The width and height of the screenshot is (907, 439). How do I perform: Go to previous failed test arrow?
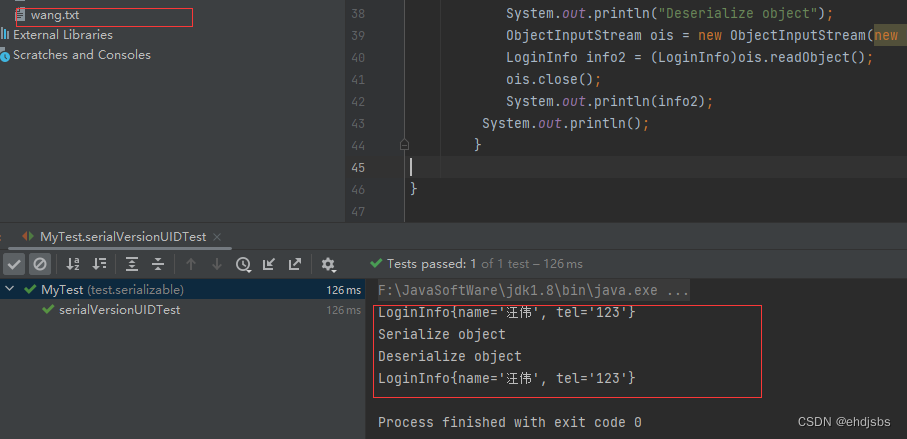pyautogui.click(x=191, y=264)
